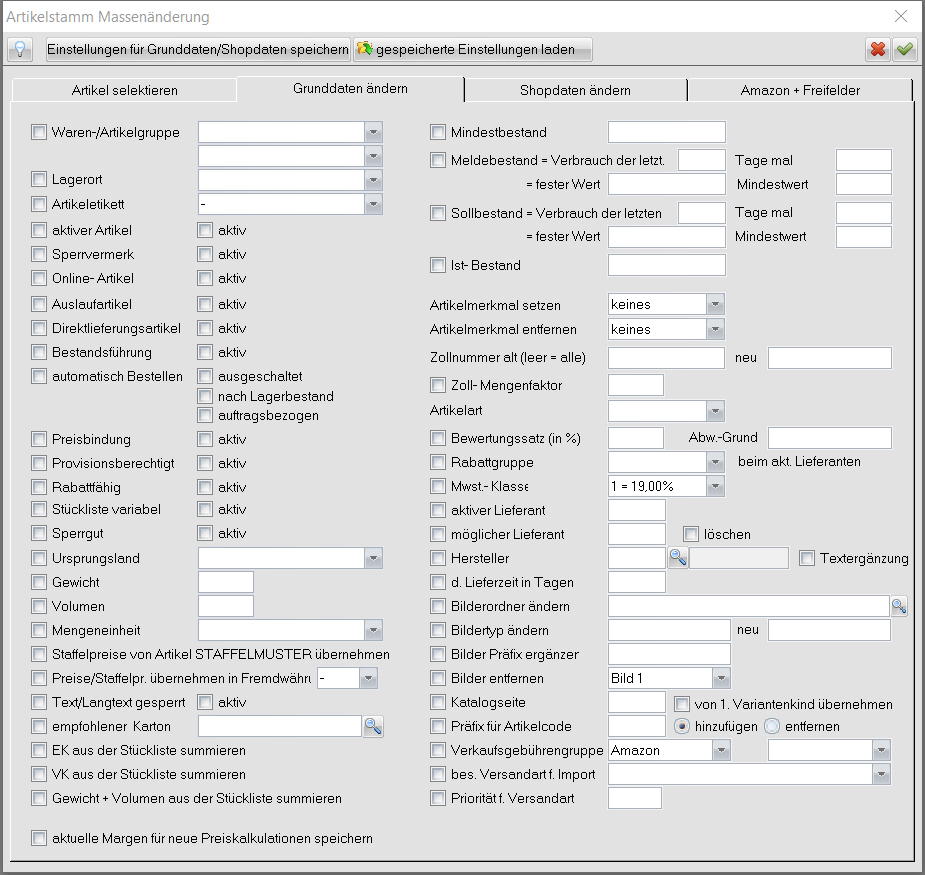Go to Amazon + Freifelder tab

click(800, 90)
